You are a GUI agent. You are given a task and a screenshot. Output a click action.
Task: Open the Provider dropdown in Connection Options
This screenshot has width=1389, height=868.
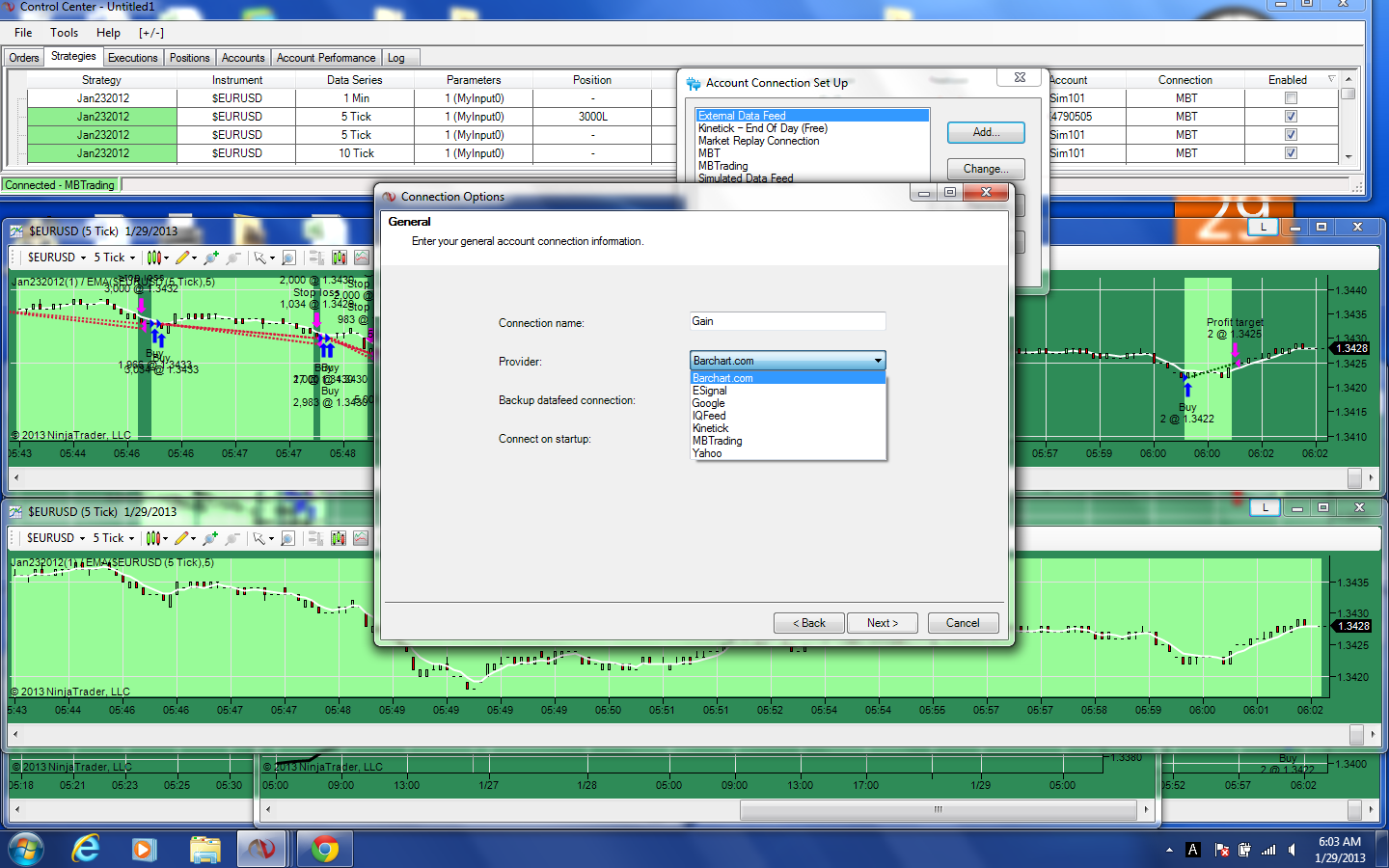tap(788, 361)
